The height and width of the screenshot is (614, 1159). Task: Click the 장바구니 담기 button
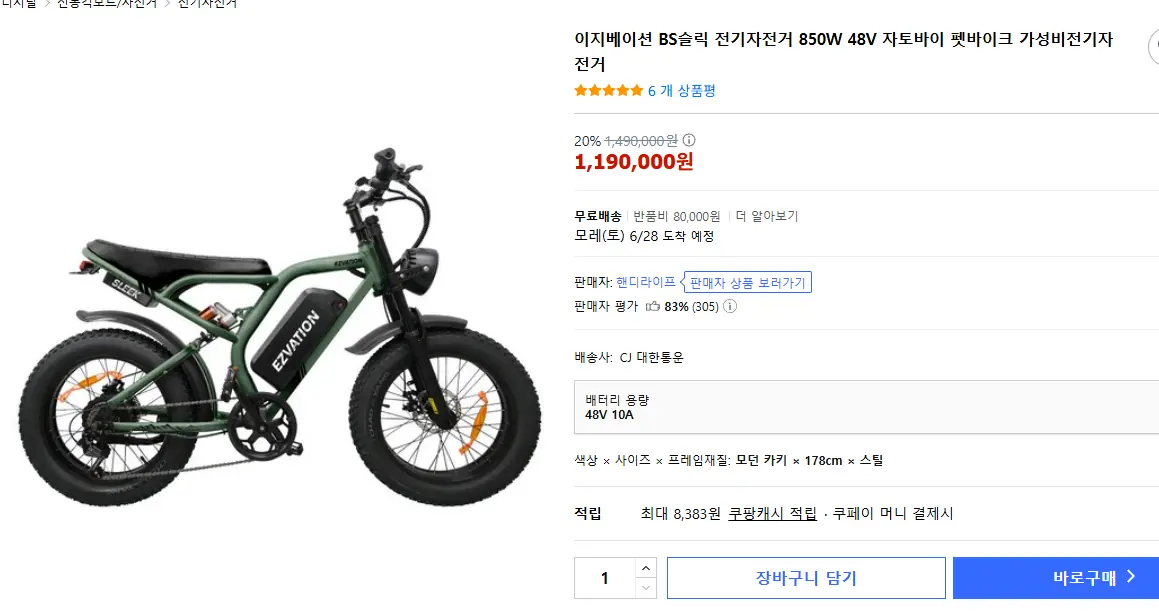(x=806, y=577)
